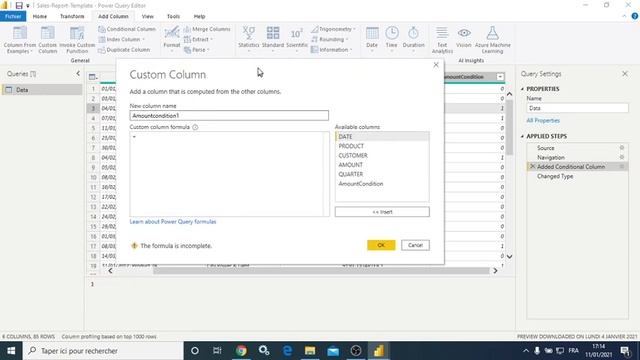Open Azure Machine Learning tool
The height and width of the screenshot is (360, 640).
(x=492, y=40)
